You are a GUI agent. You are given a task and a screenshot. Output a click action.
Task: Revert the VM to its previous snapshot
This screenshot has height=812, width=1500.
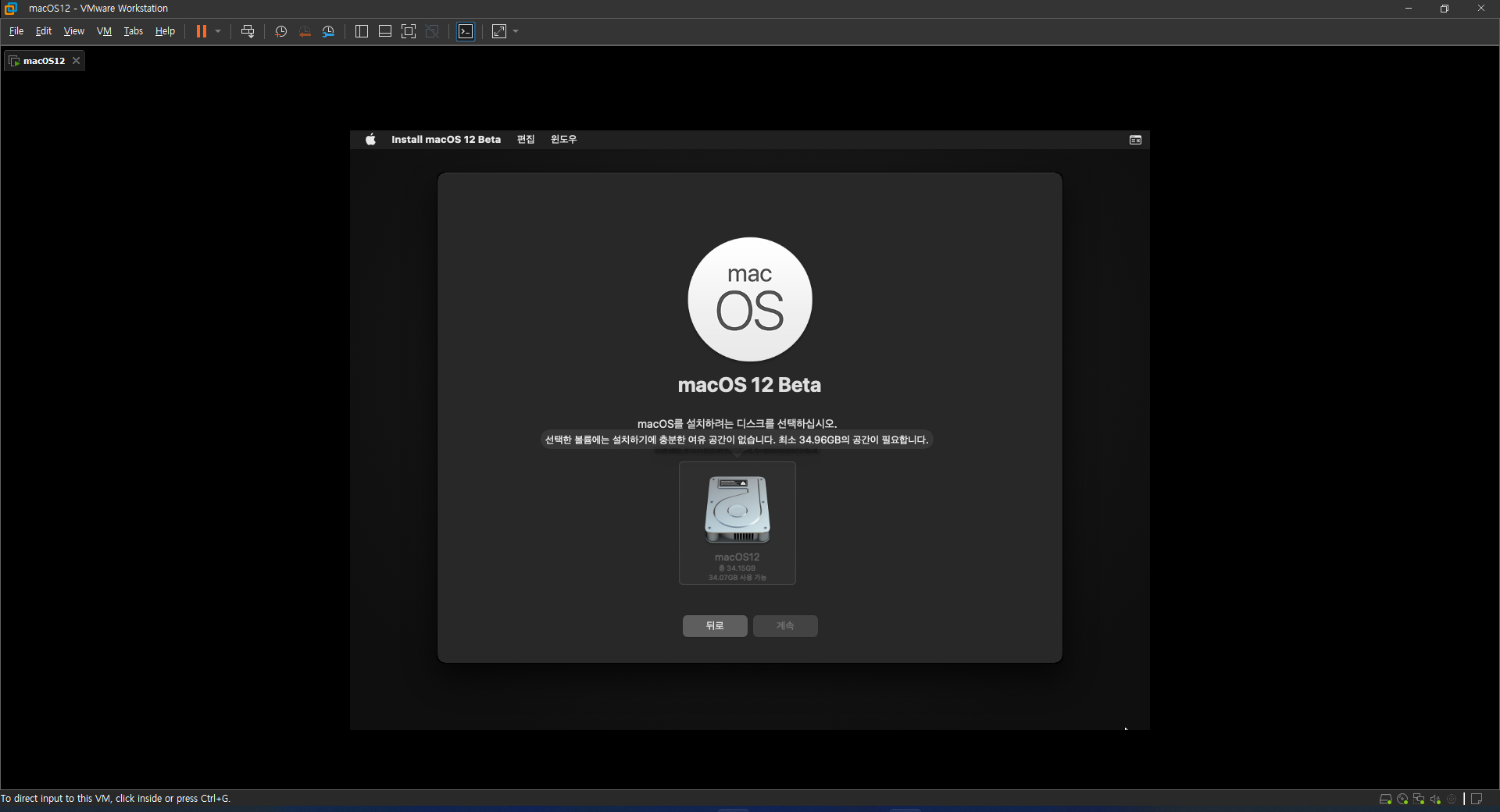click(305, 31)
